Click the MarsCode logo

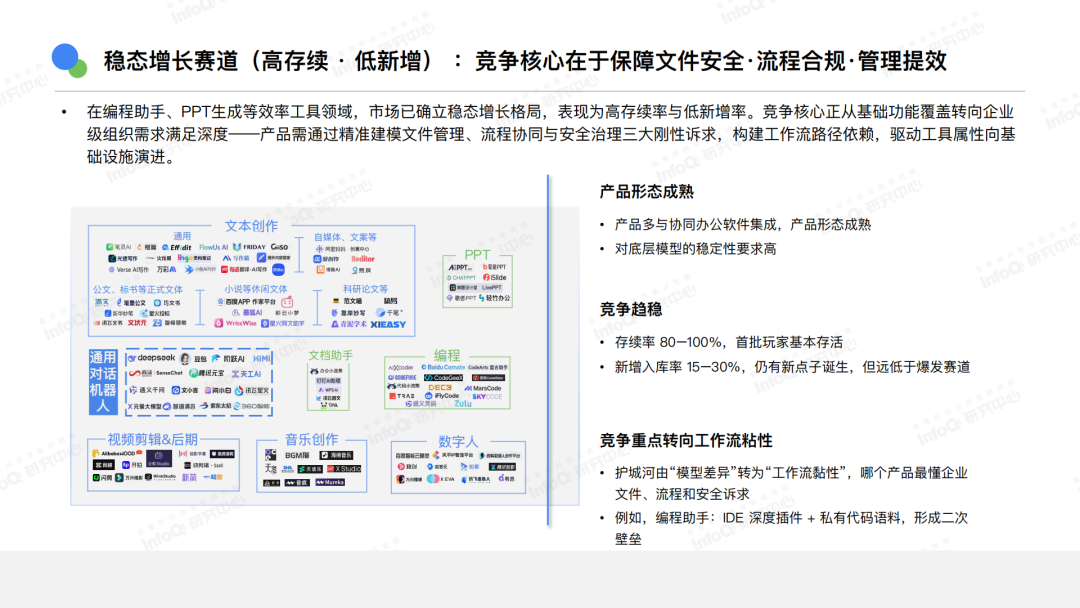point(483,388)
